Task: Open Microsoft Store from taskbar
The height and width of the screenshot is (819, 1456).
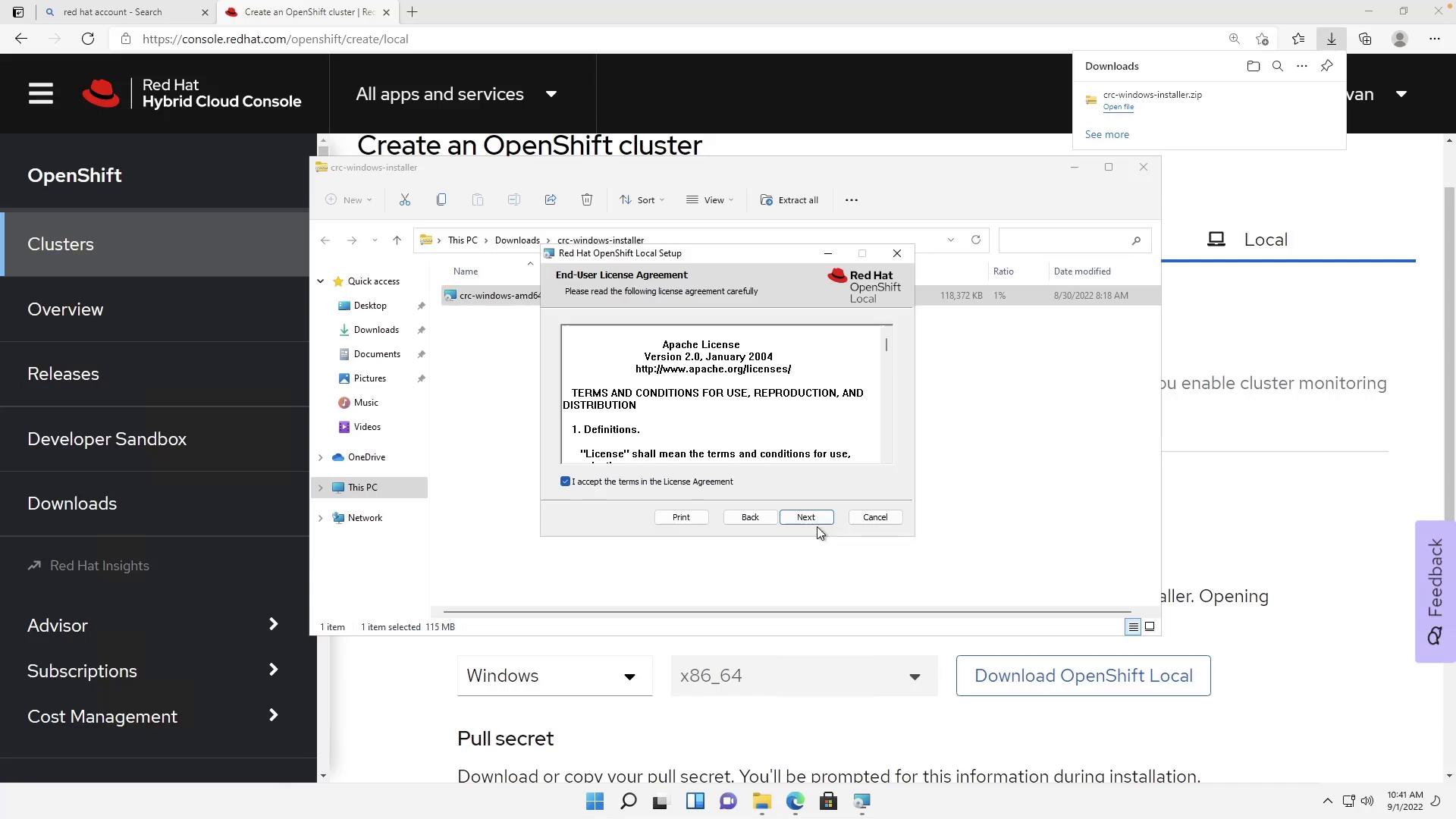Action: click(x=828, y=802)
